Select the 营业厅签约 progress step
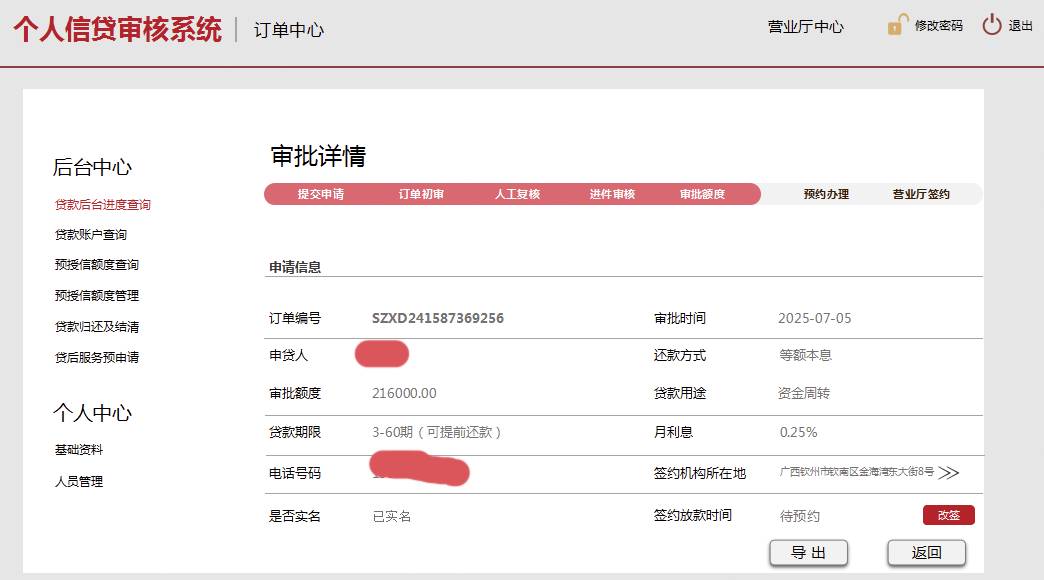The width and height of the screenshot is (1044, 580). [921, 194]
